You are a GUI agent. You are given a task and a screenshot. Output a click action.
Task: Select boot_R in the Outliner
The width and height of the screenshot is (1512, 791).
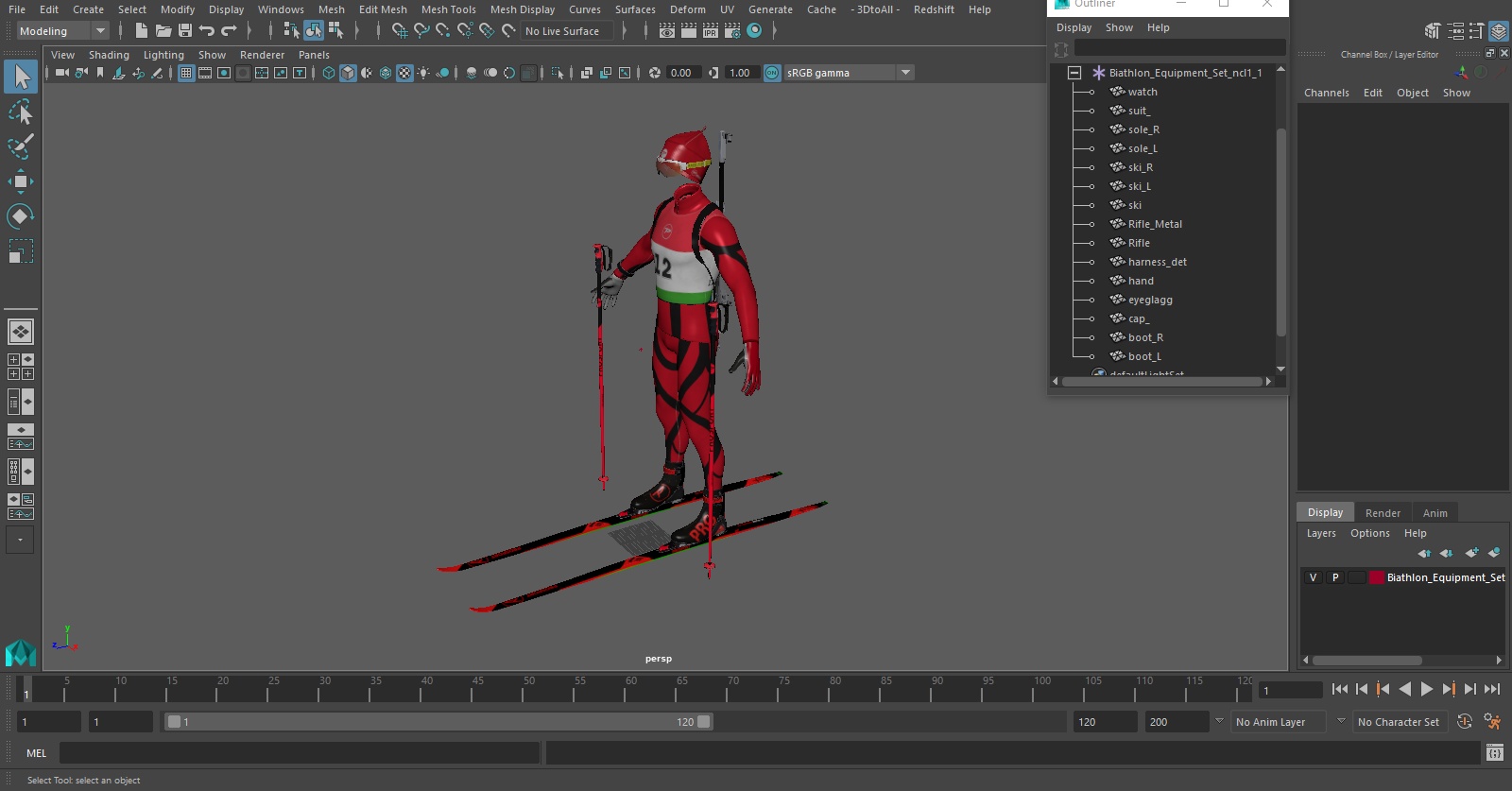coord(1145,337)
